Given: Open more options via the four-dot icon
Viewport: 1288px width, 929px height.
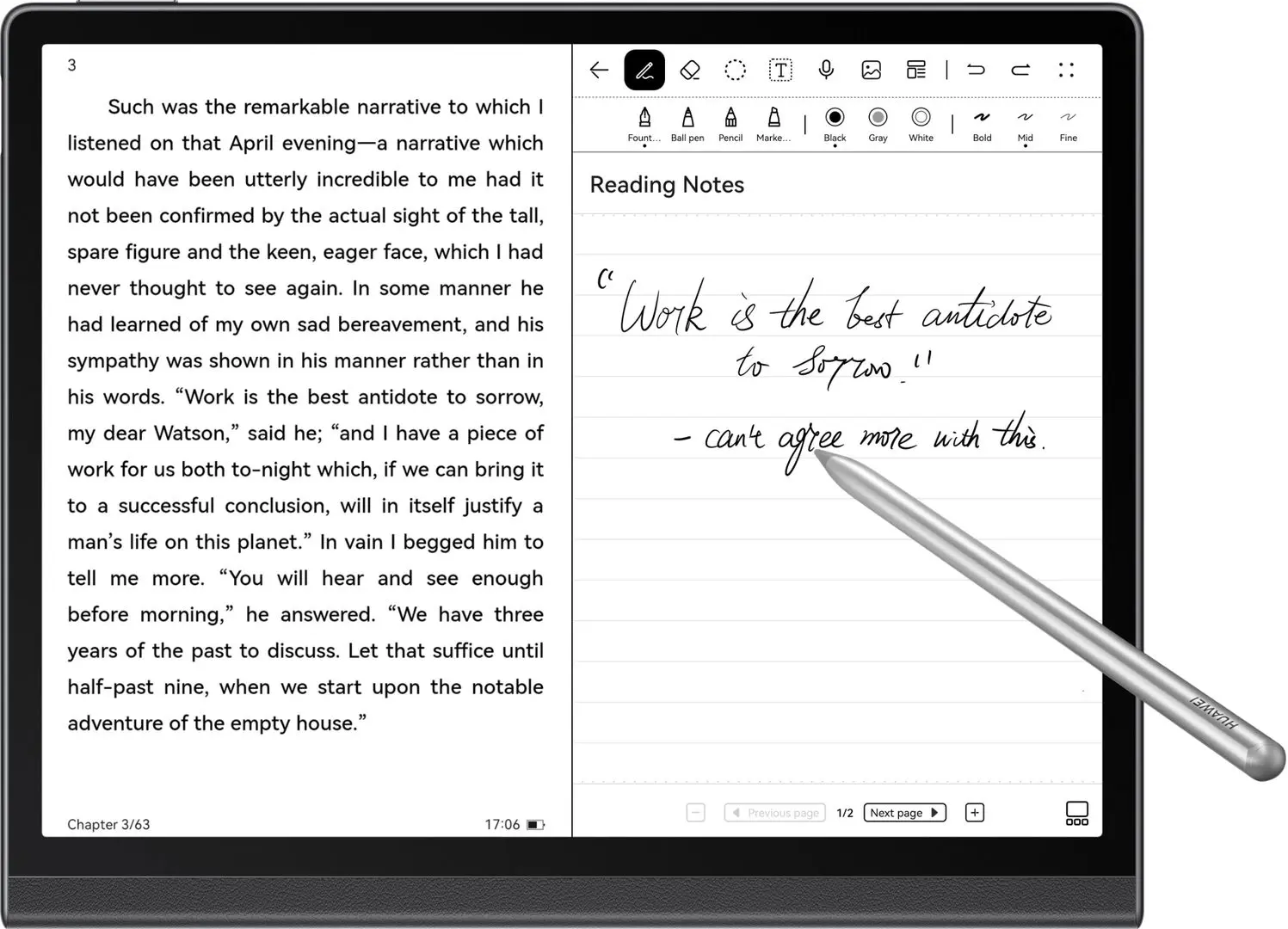Looking at the screenshot, I should click(x=1067, y=70).
